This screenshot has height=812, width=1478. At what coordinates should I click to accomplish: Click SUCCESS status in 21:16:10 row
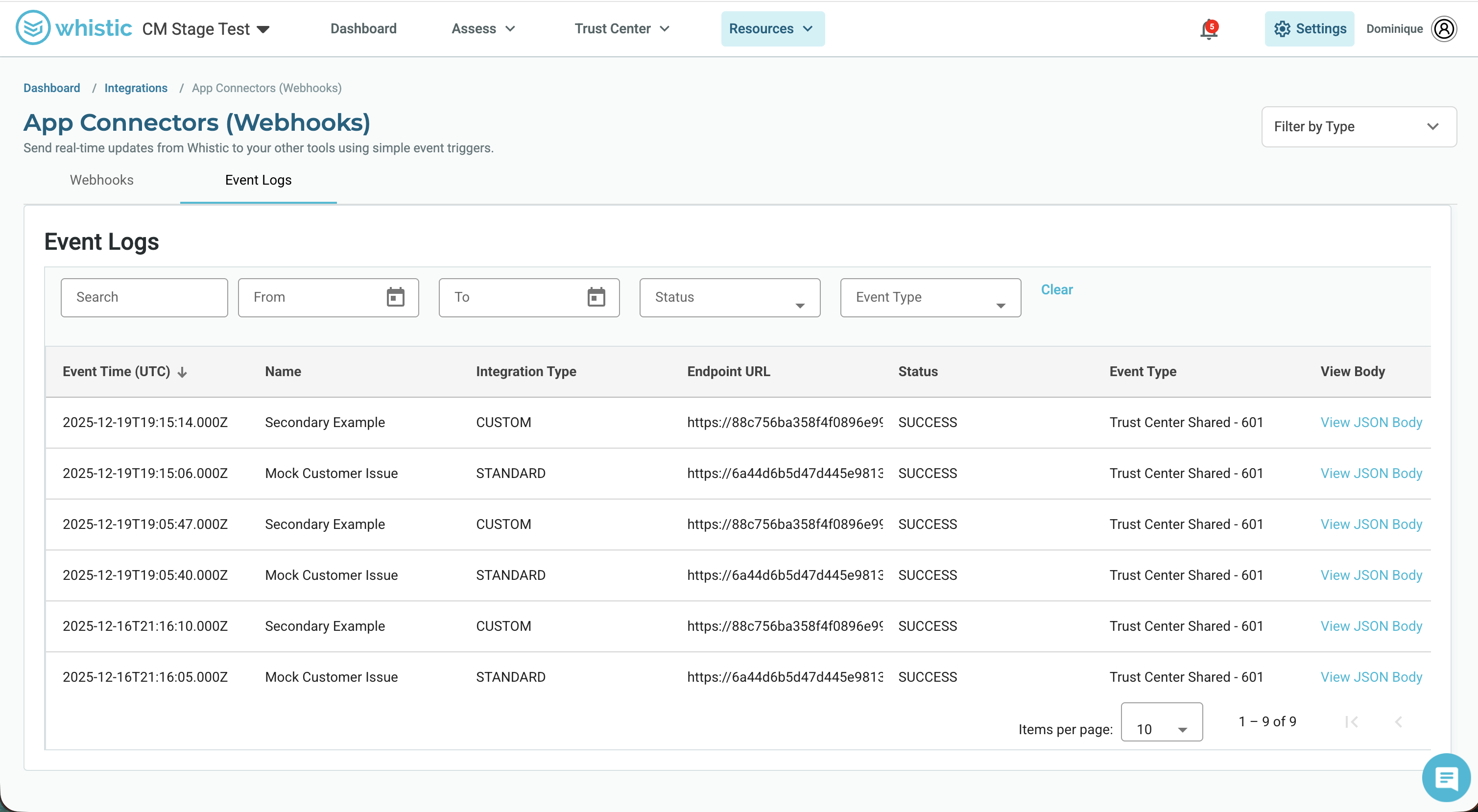point(928,626)
